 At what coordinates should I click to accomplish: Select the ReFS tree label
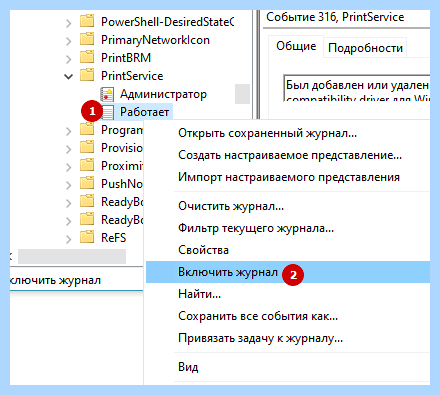coord(114,238)
